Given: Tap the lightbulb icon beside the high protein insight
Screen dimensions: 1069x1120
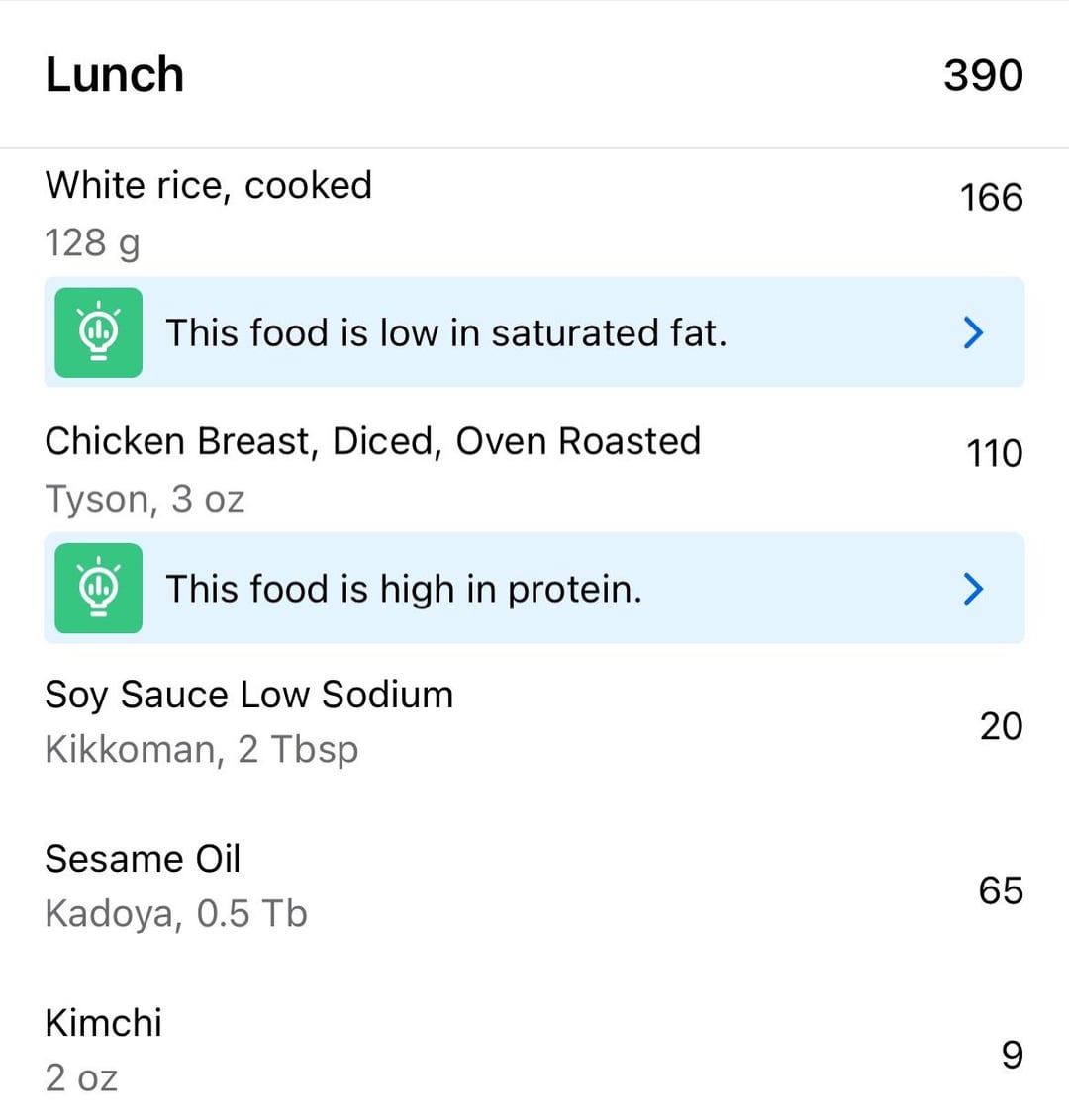Looking at the screenshot, I should pos(99,588).
